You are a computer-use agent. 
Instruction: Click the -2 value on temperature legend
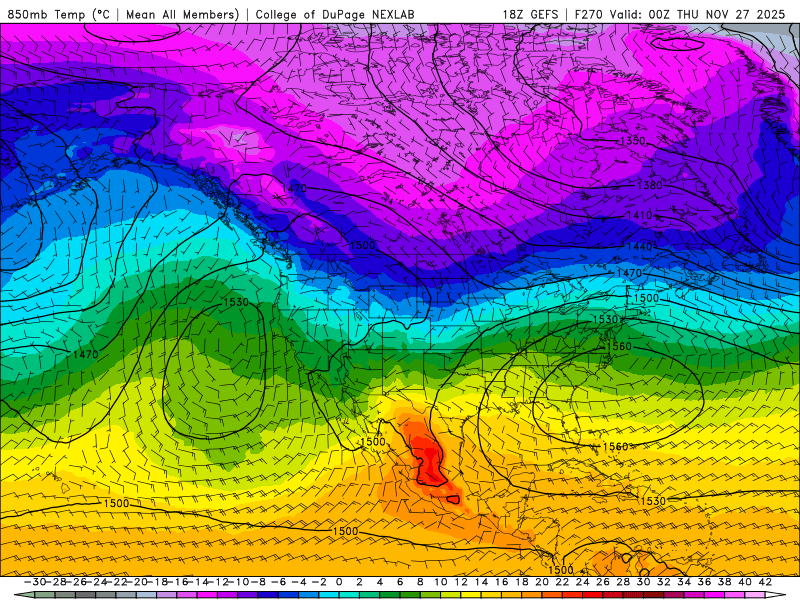click(x=319, y=582)
